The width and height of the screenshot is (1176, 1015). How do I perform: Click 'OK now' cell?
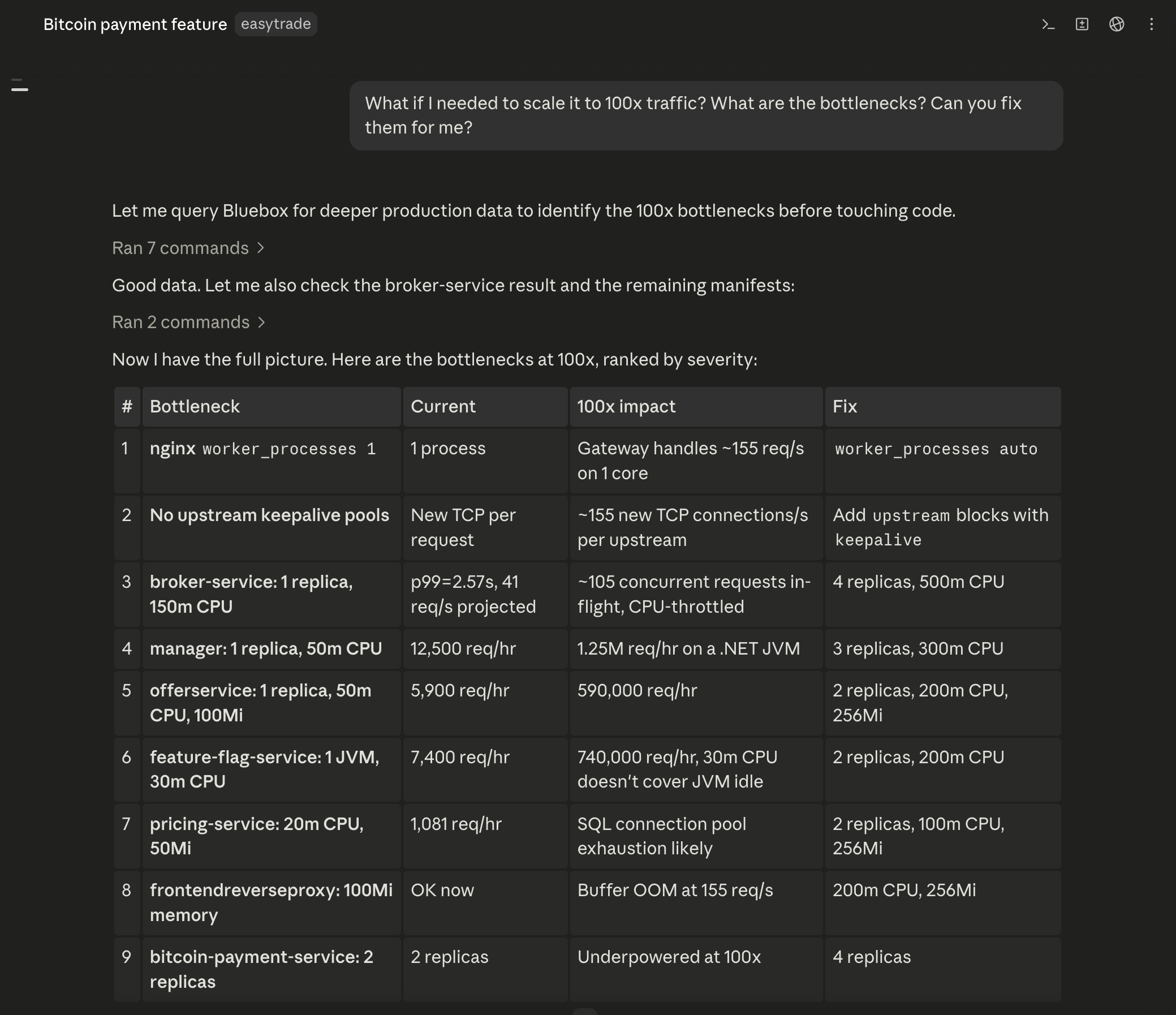[x=485, y=902]
